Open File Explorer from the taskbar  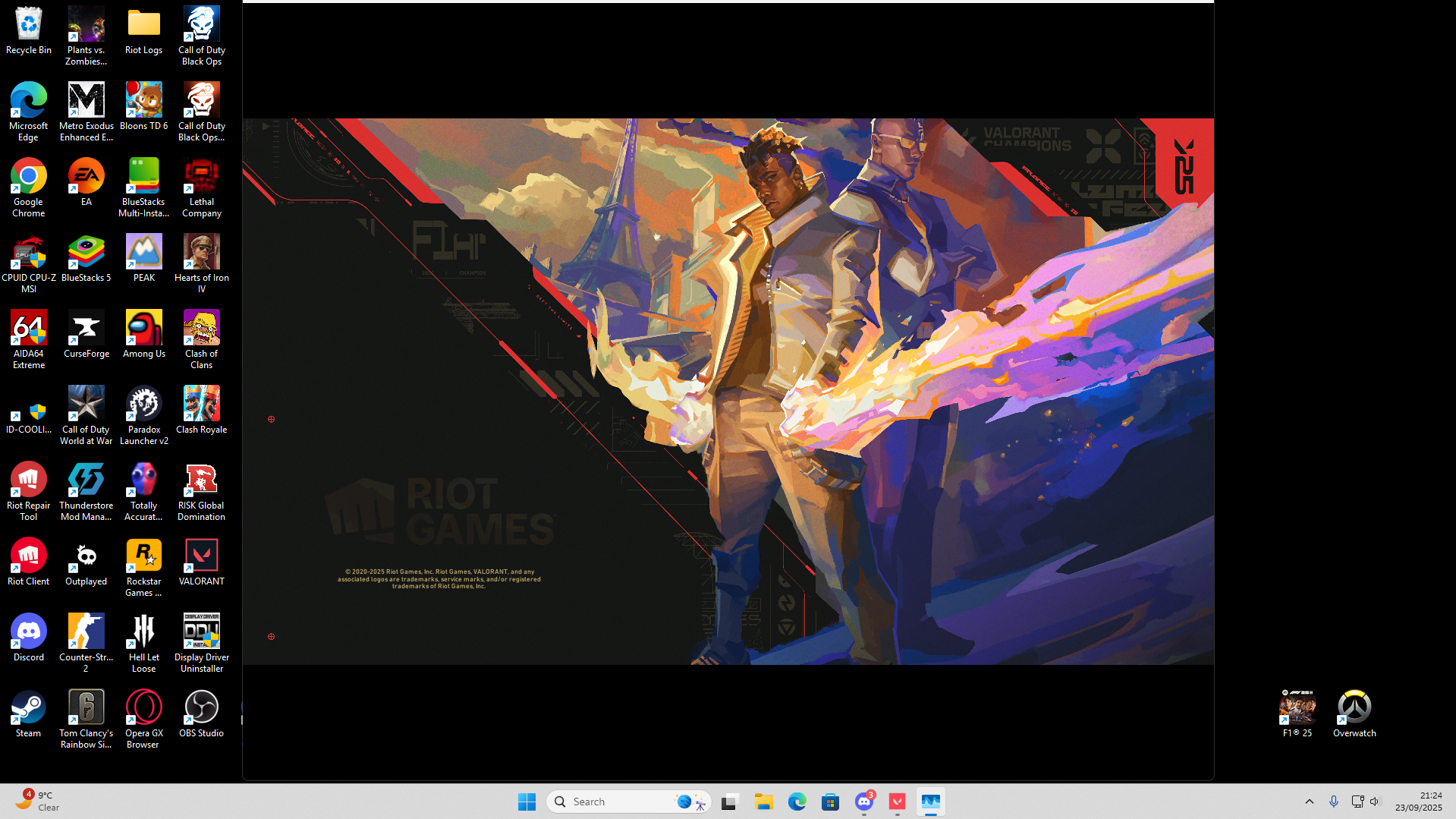[763, 802]
